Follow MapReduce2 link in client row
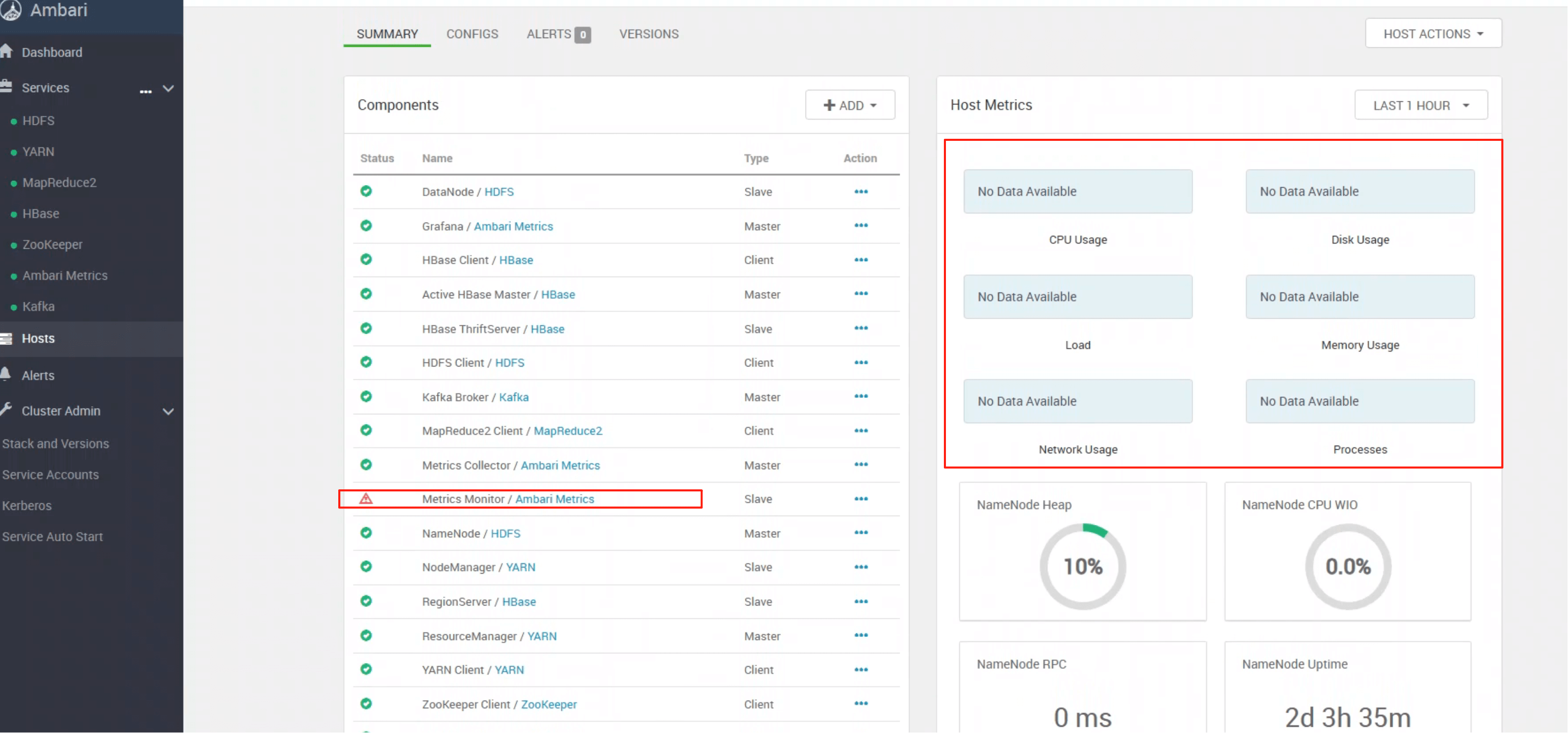The image size is (1568, 733). [568, 431]
